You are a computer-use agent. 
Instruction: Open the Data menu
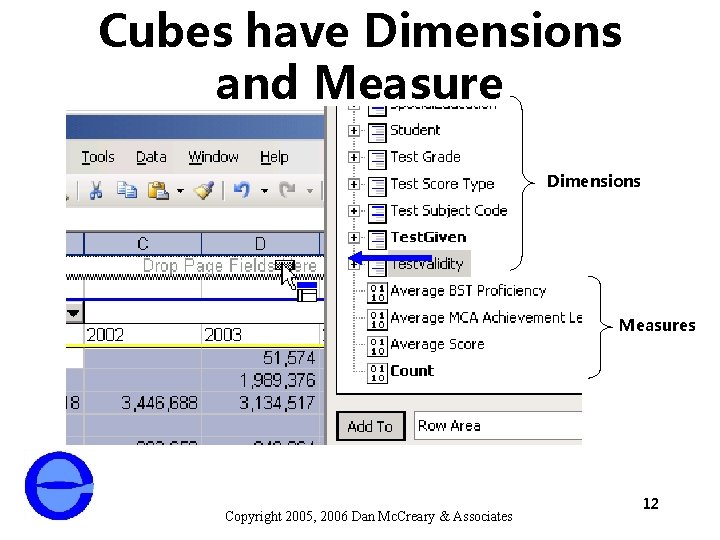(151, 157)
